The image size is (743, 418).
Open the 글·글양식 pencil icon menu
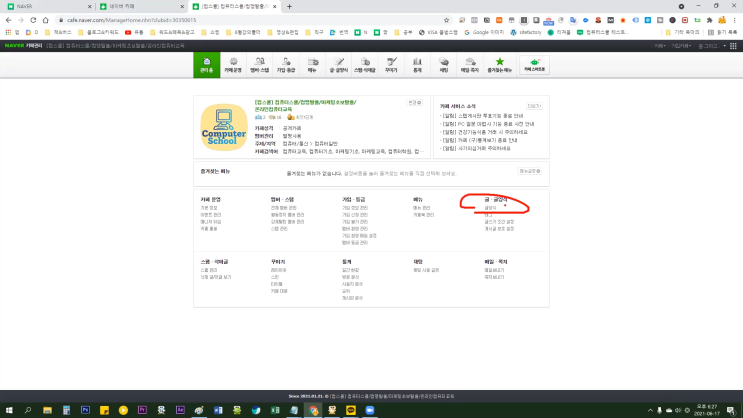click(x=339, y=65)
